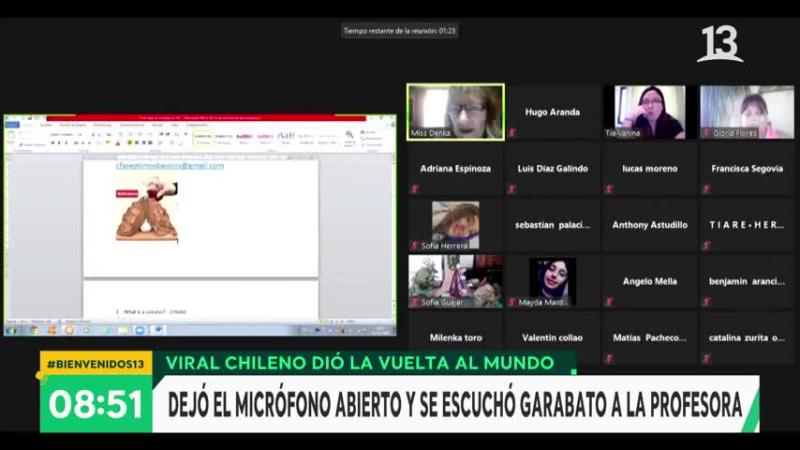Image resolution: width=800 pixels, height=450 pixels.
Task: Click the muted mic icon on Angelo Mella
Action: [609, 302]
